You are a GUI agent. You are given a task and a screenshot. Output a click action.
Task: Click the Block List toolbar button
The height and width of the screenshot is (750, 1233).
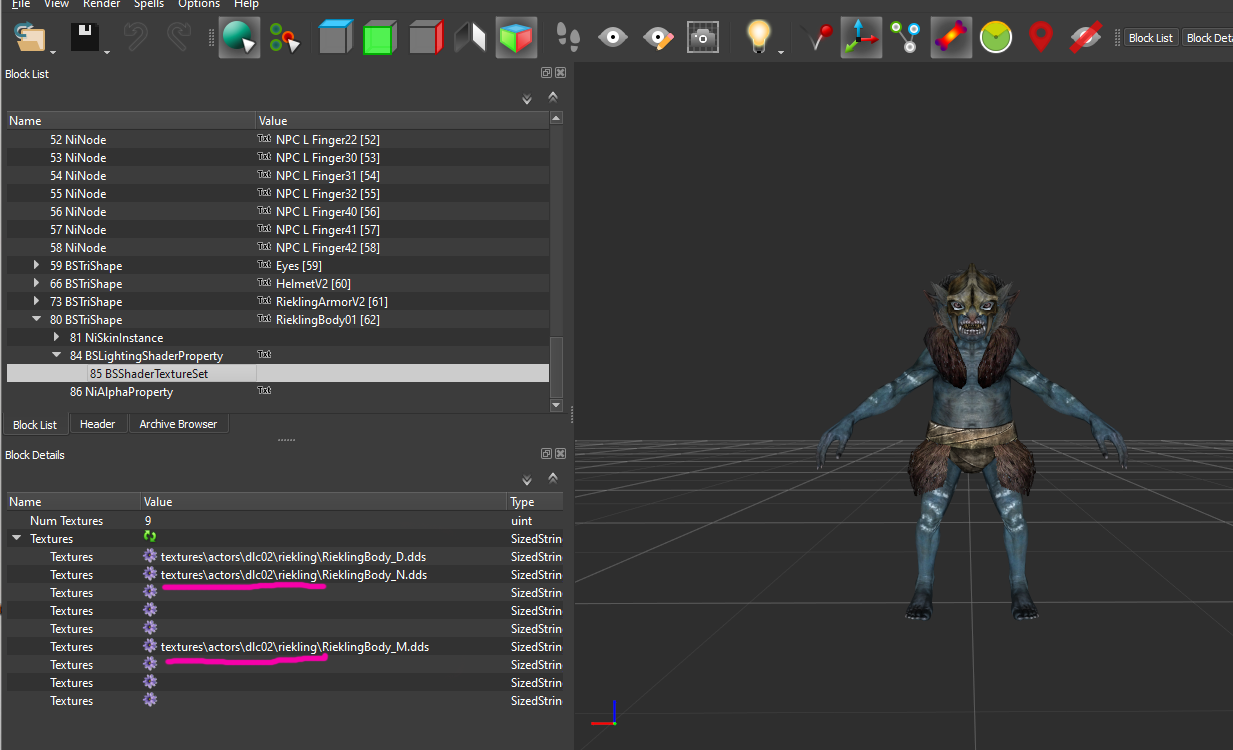coord(1150,38)
